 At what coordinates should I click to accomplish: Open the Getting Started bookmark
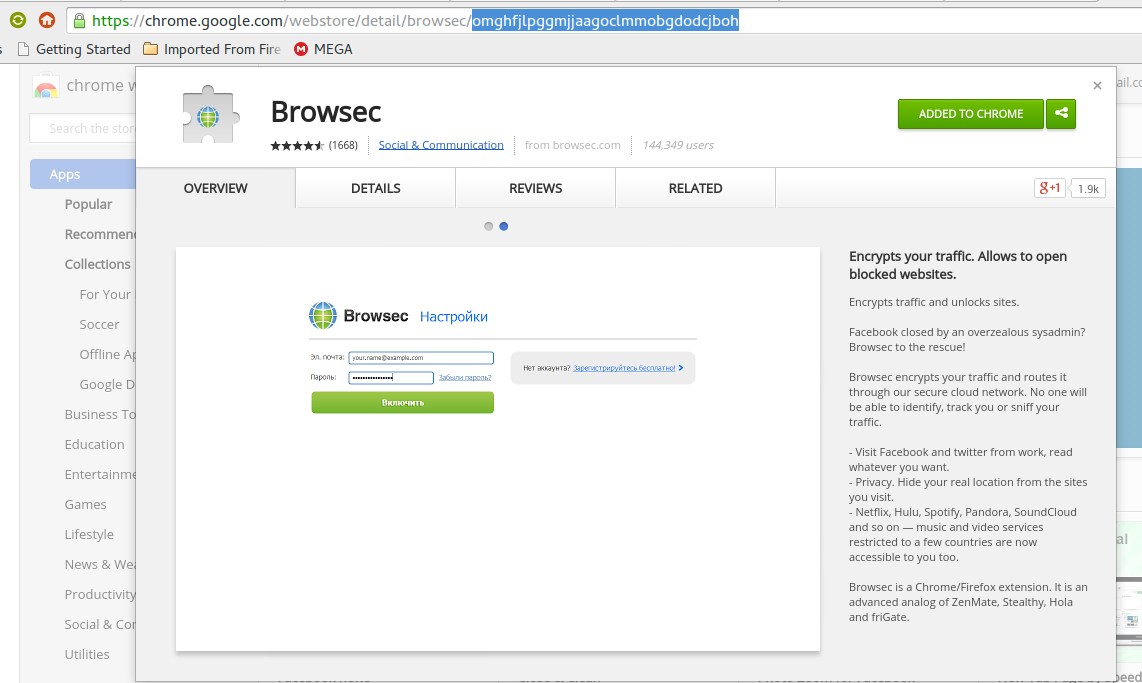click(74, 49)
